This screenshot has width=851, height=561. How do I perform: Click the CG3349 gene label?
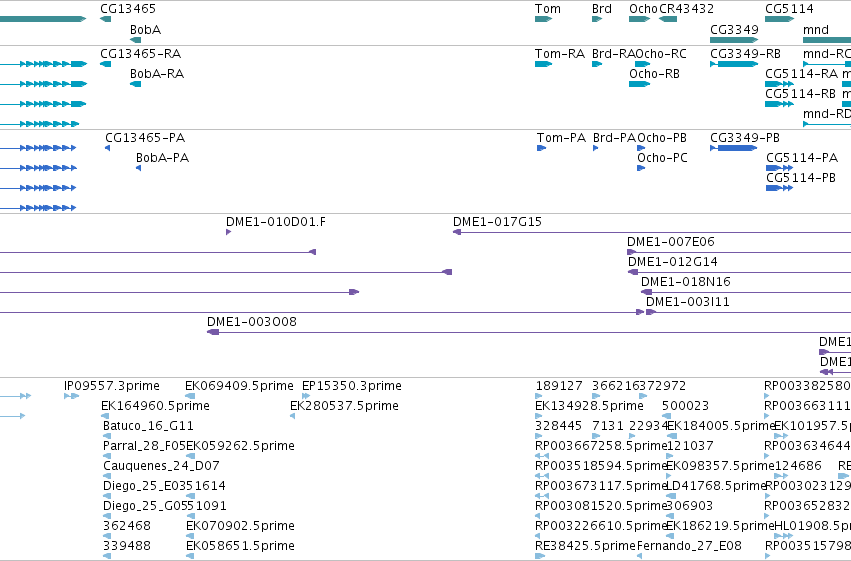click(734, 30)
